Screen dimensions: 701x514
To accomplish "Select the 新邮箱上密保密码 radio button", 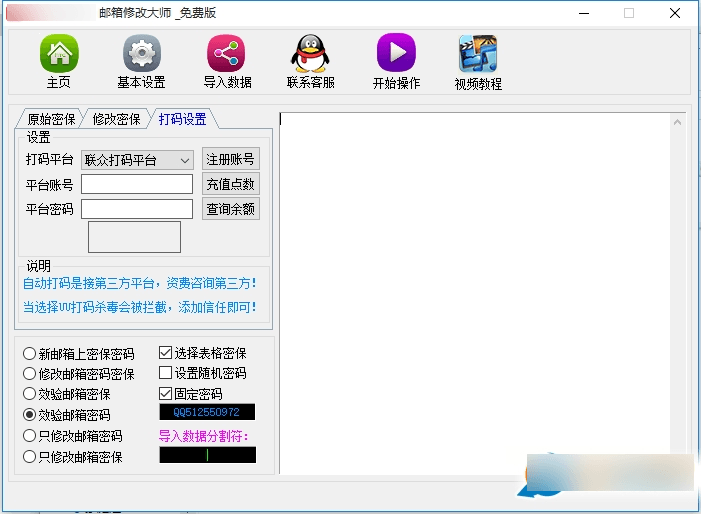I will click(30, 354).
